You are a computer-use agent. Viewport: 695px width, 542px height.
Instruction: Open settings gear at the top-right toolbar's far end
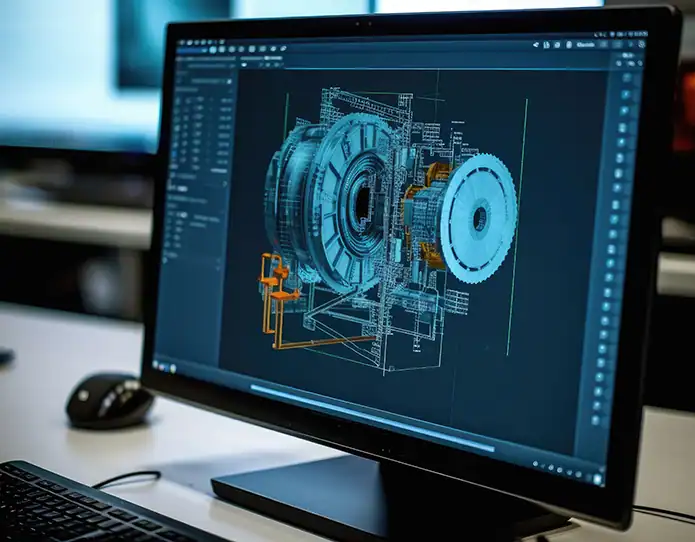tap(641, 44)
